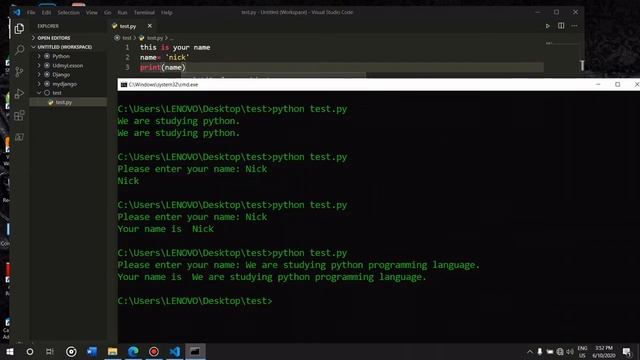Open network settings from the system tray
Image resolution: width=640 pixels, height=360 pixels.
[560, 351]
